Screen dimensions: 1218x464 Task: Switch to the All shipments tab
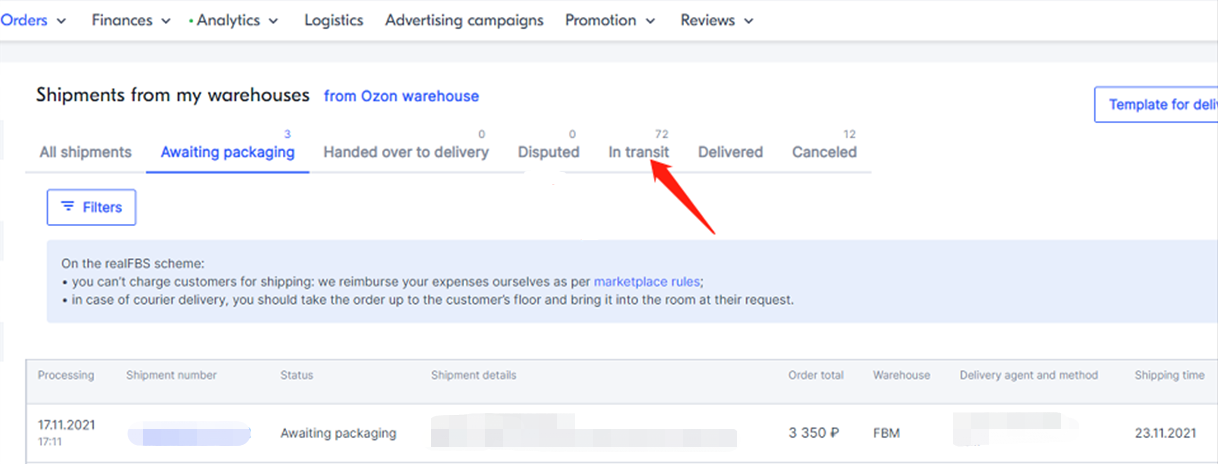point(85,152)
